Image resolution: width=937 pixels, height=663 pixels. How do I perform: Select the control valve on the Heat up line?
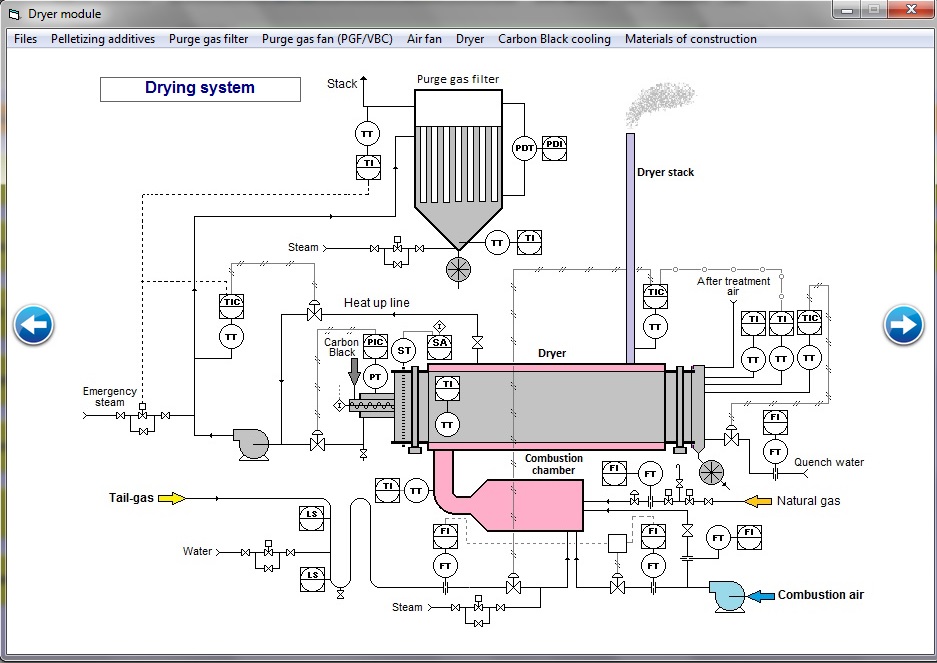314,310
